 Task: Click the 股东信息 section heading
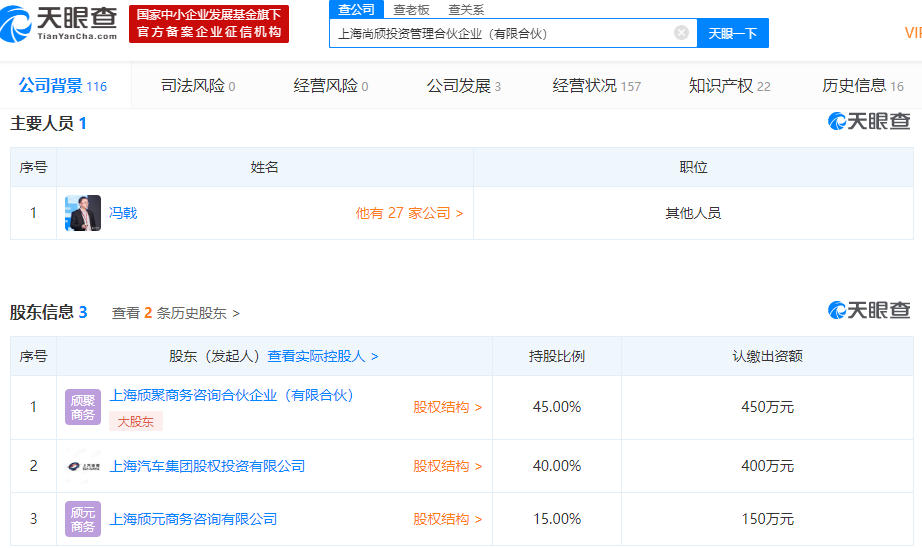[49, 312]
